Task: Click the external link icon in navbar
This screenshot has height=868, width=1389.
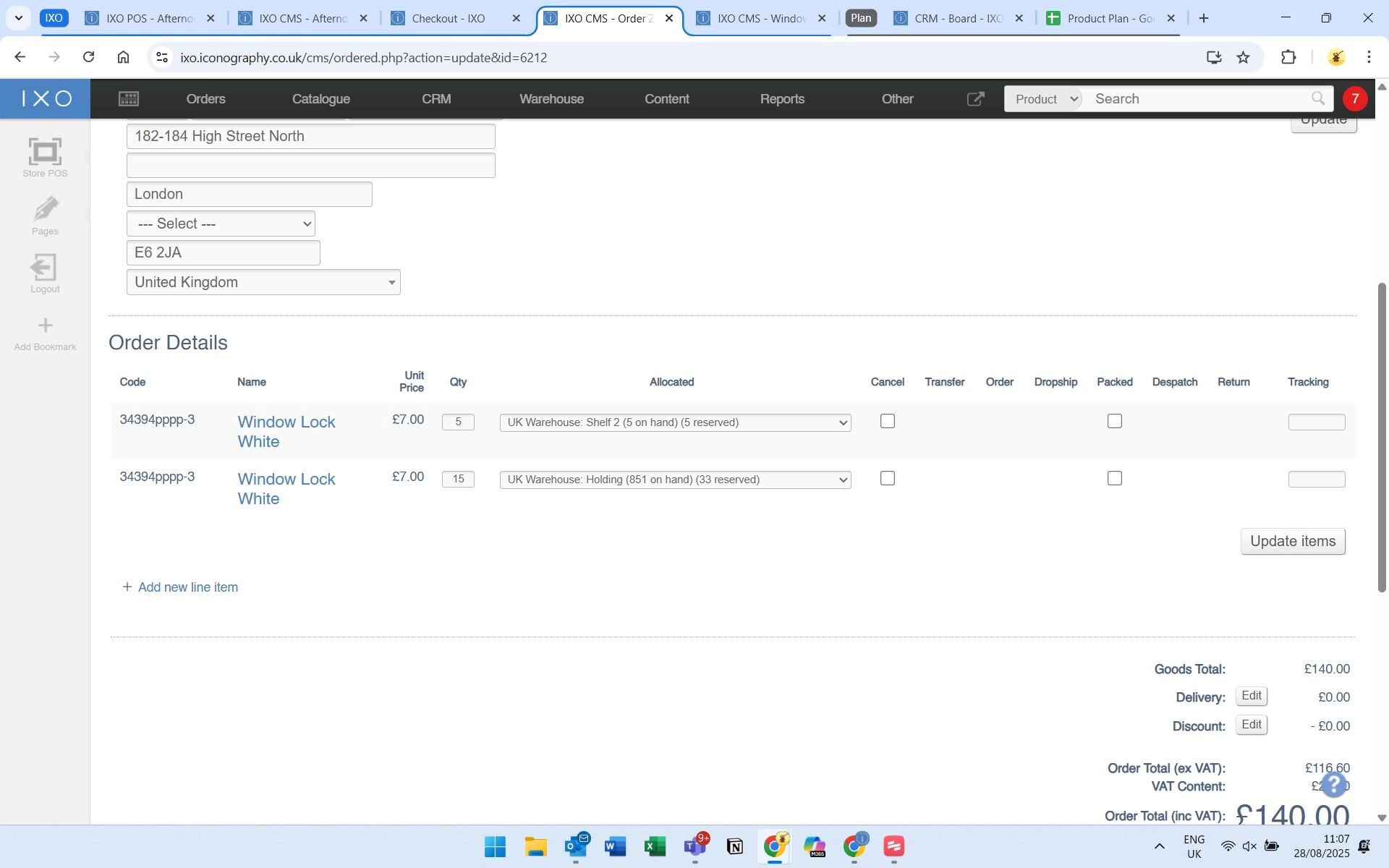Action: pos(975,99)
